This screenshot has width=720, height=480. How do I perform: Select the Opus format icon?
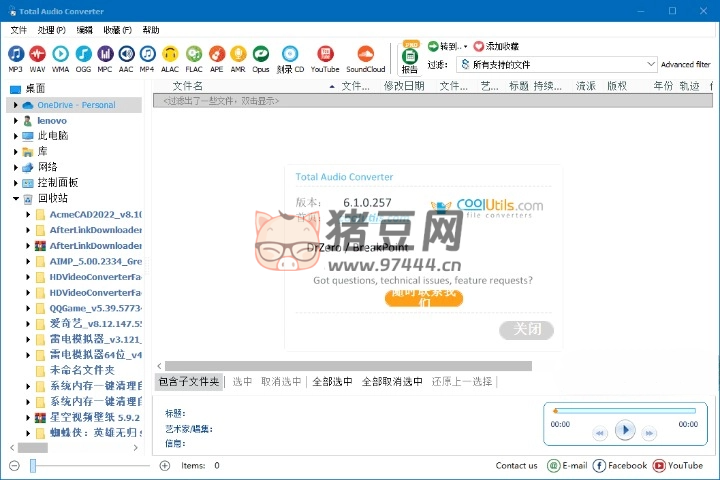(261, 54)
